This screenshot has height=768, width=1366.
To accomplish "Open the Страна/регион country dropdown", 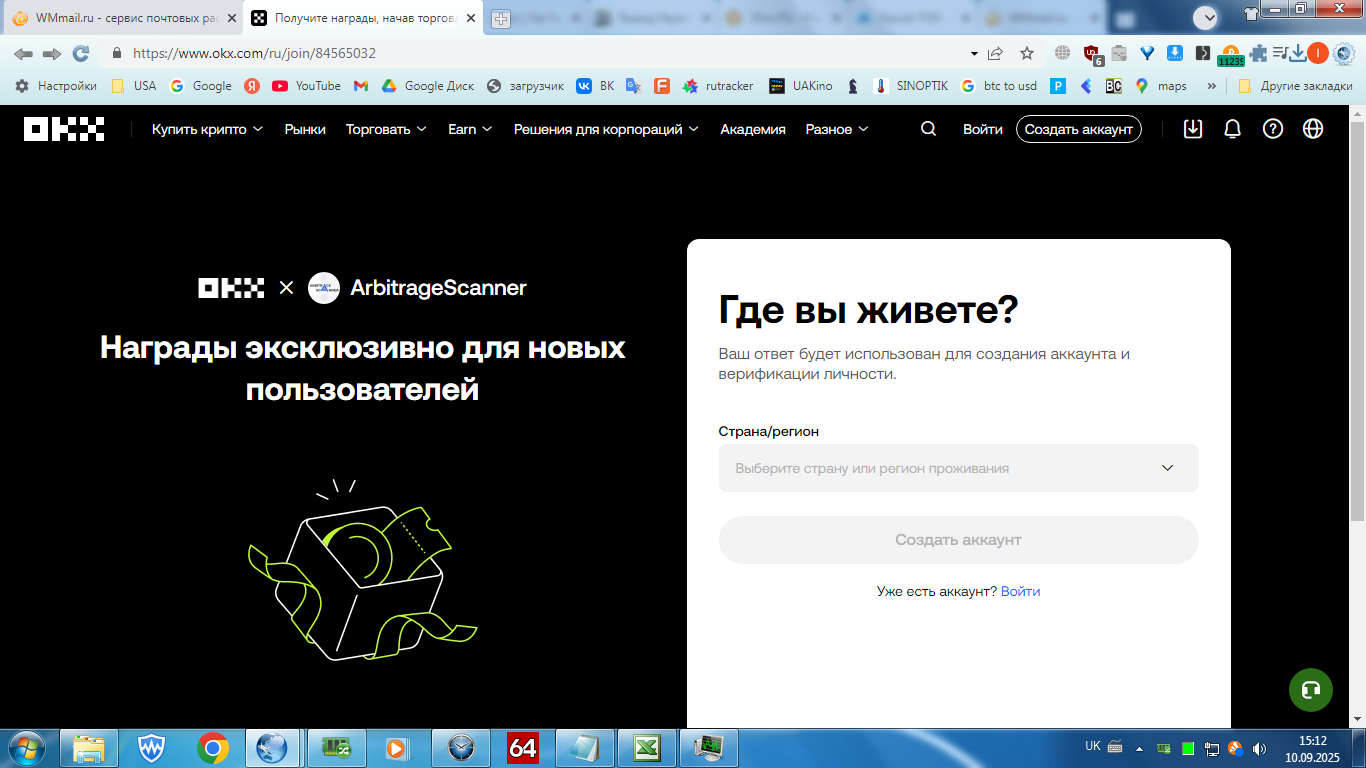I will pyautogui.click(x=958, y=468).
